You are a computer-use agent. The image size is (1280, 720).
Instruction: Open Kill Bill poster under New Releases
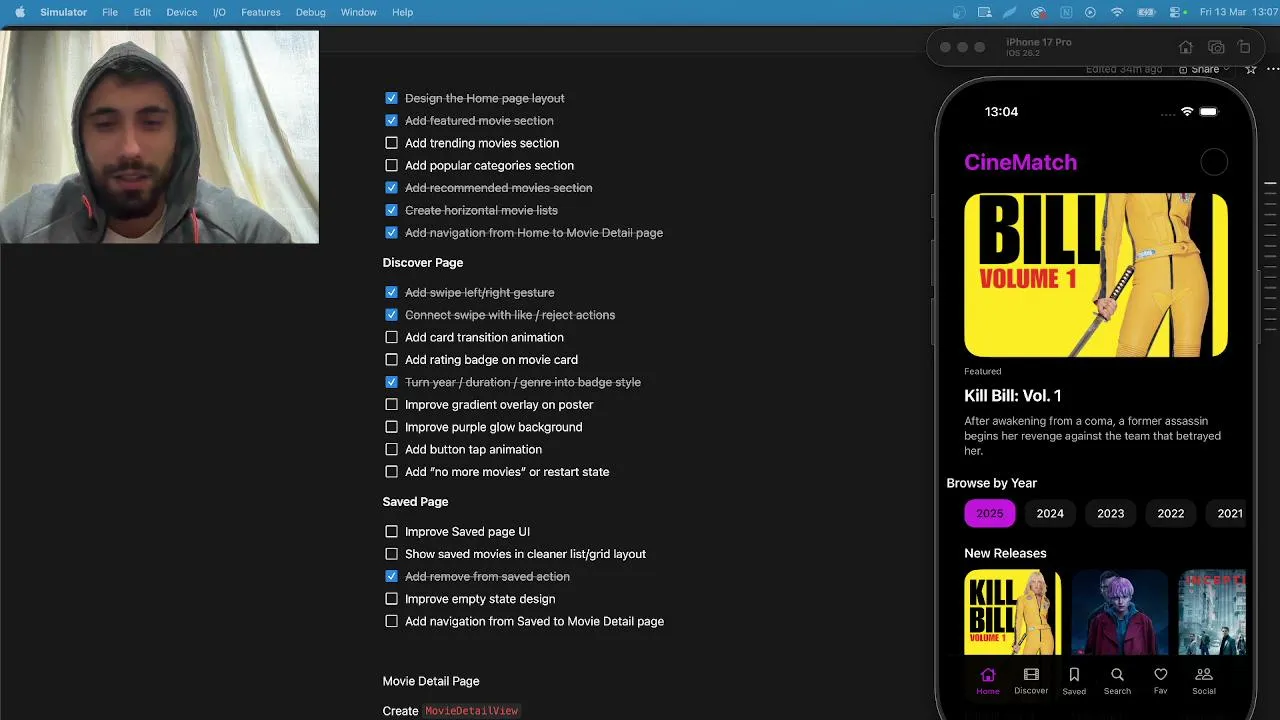1012,612
